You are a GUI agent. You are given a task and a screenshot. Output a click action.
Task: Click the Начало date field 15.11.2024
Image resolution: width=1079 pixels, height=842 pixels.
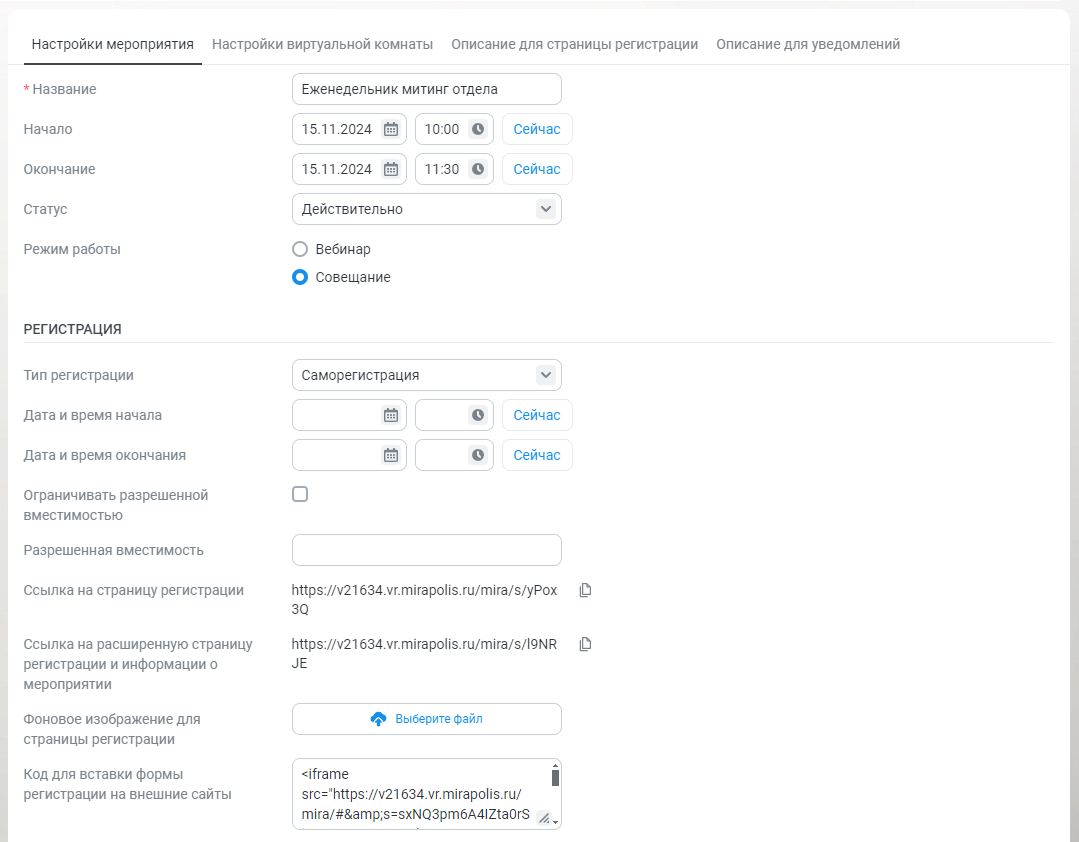click(x=350, y=129)
